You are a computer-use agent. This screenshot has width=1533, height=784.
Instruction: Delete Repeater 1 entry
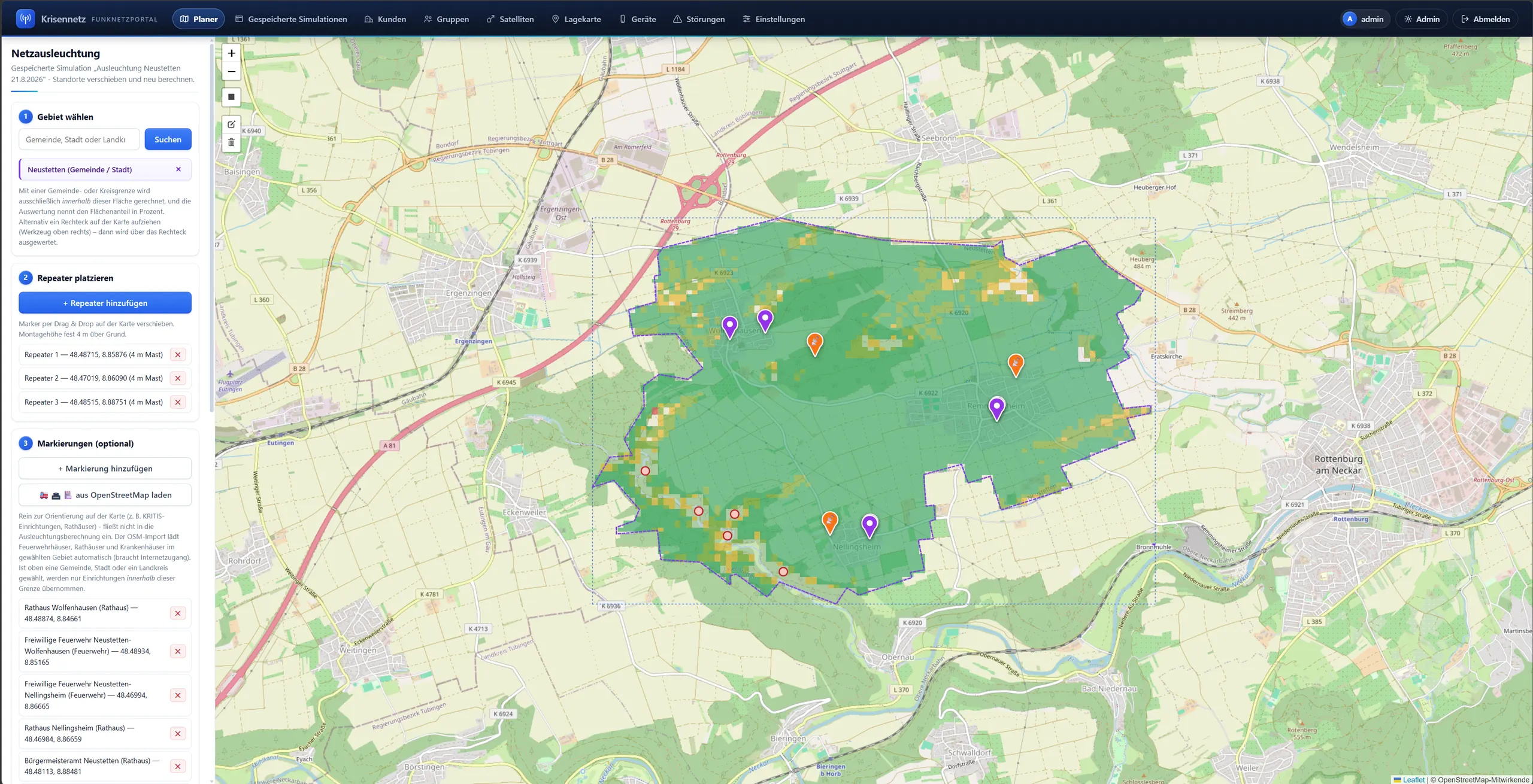[178, 355]
